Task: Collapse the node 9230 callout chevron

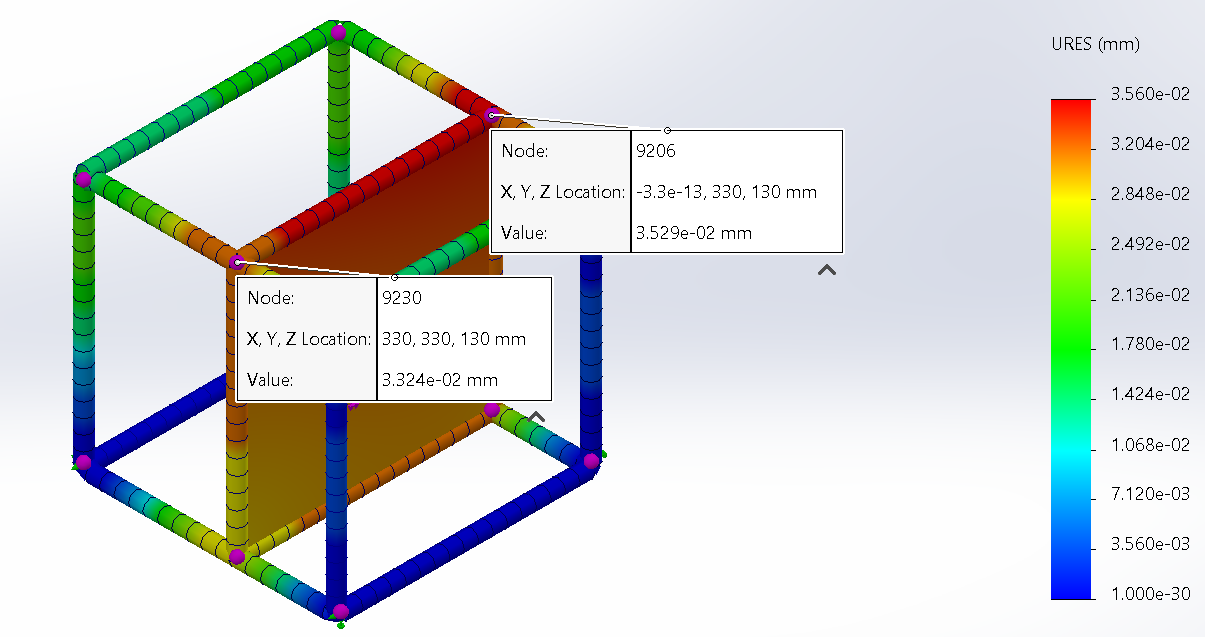Action: coord(536,417)
